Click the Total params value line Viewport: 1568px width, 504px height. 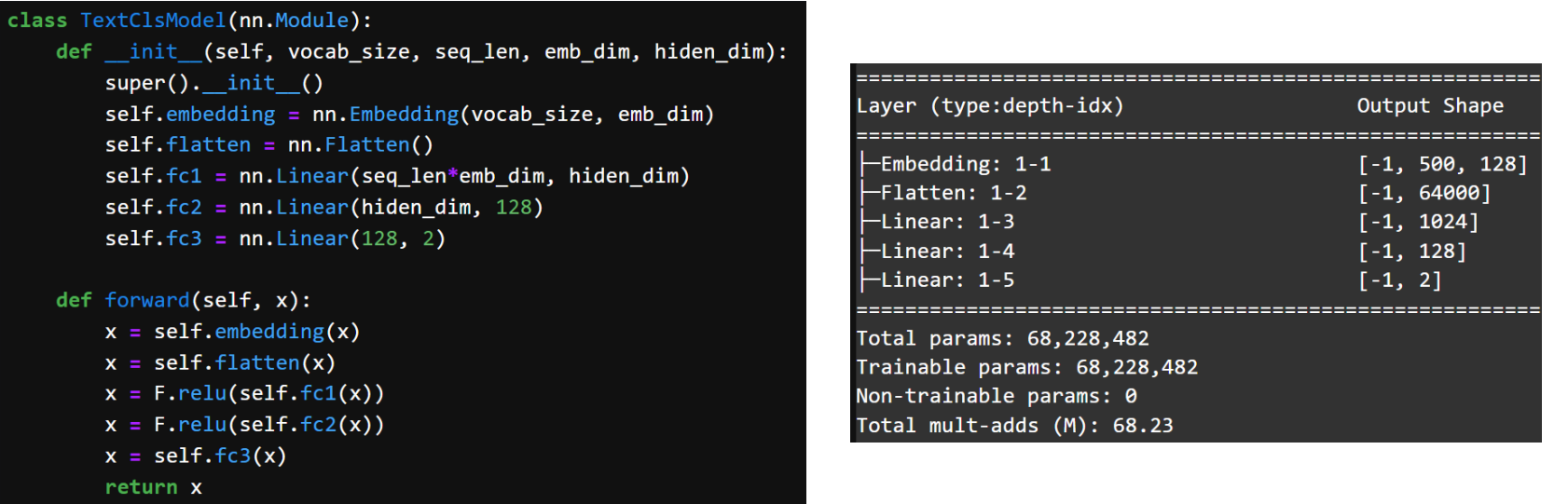click(x=1002, y=338)
